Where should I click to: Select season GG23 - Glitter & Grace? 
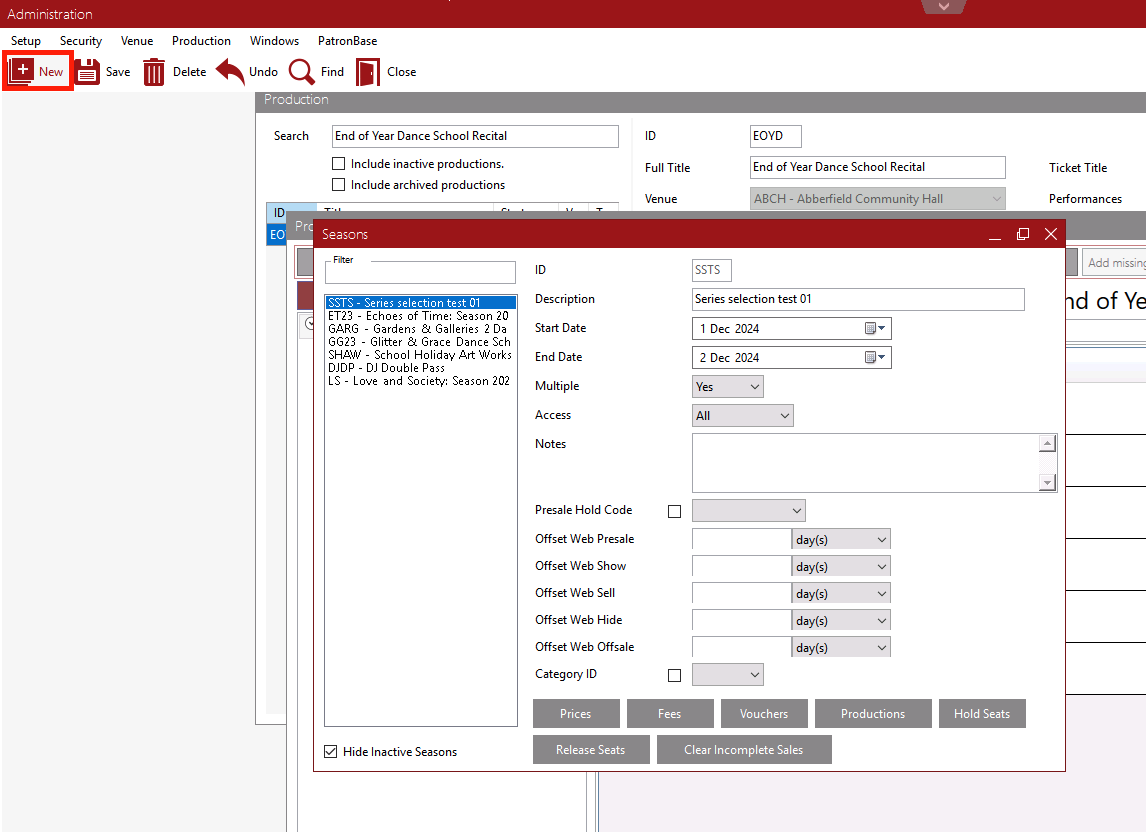(421, 342)
